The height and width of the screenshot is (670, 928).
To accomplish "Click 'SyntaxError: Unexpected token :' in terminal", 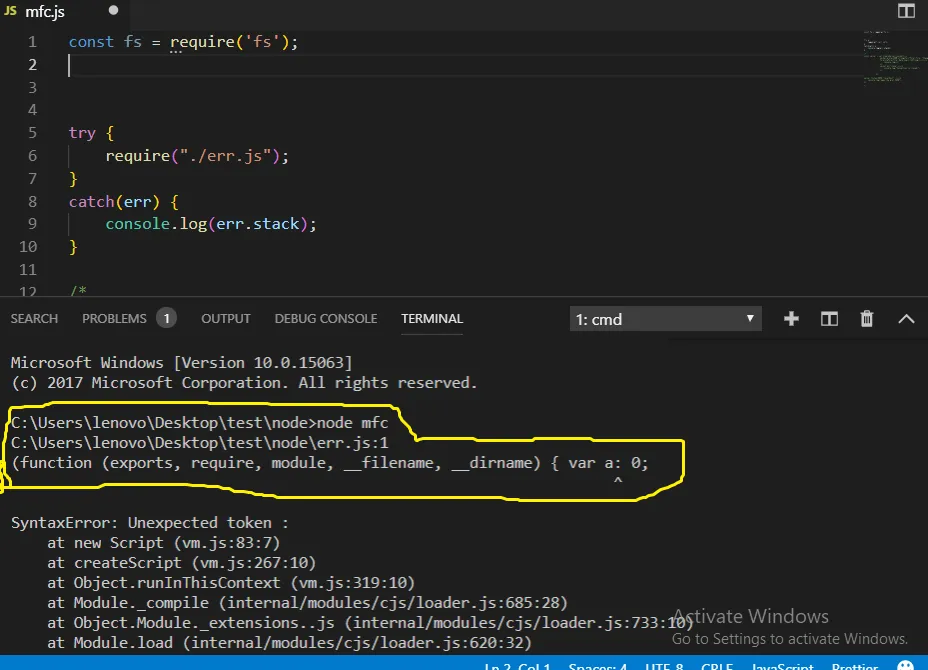I will [150, 523].
